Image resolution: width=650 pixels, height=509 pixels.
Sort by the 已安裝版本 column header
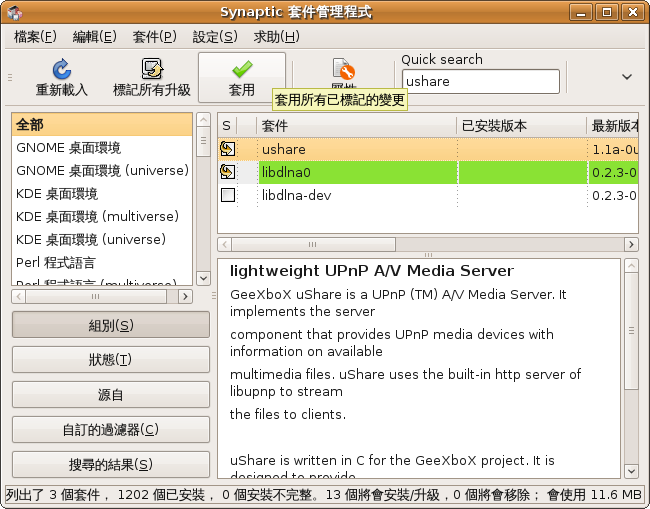tap(520, 126)
